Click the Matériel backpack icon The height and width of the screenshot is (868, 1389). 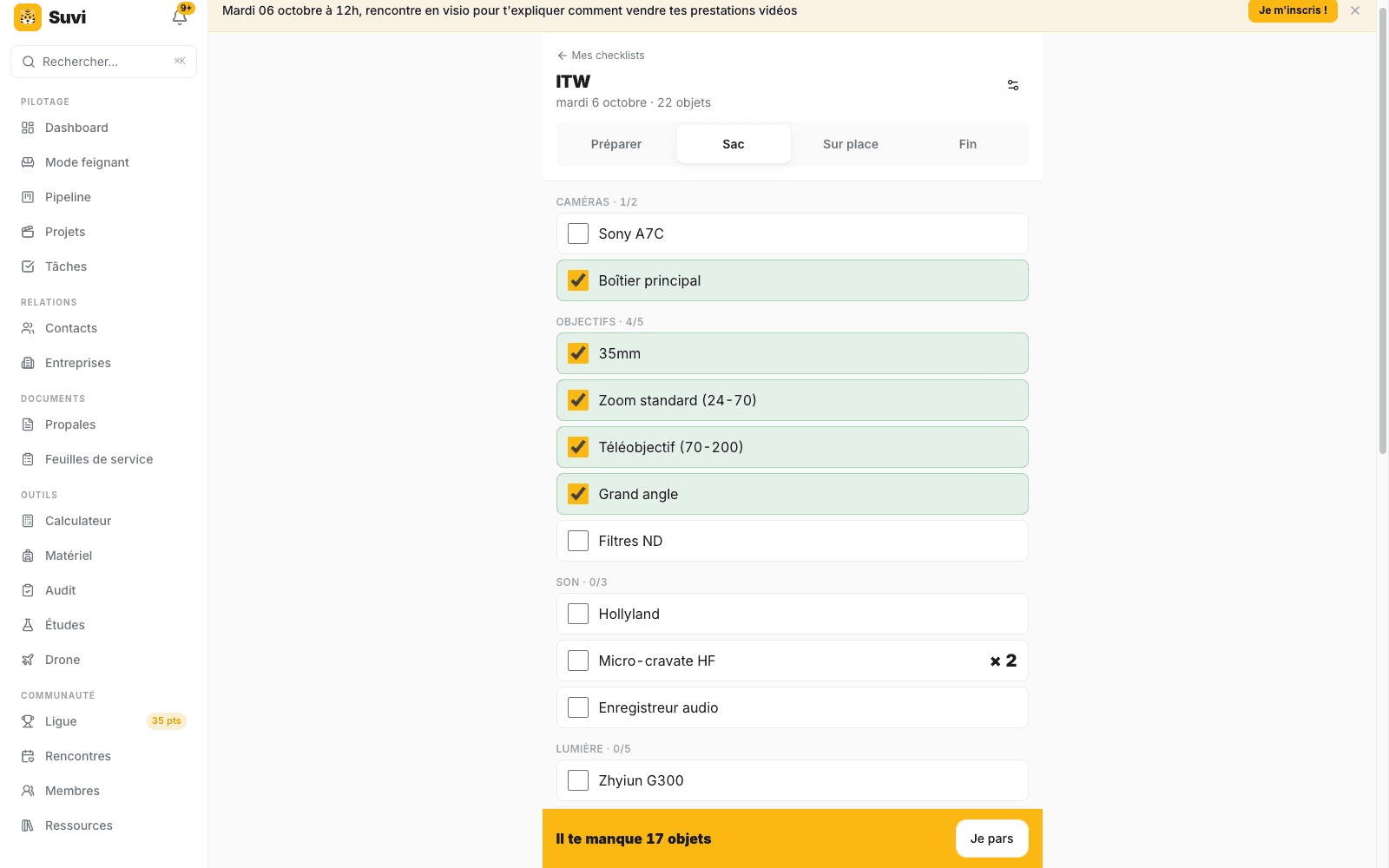pyautogui.click(x=28, y=556)
